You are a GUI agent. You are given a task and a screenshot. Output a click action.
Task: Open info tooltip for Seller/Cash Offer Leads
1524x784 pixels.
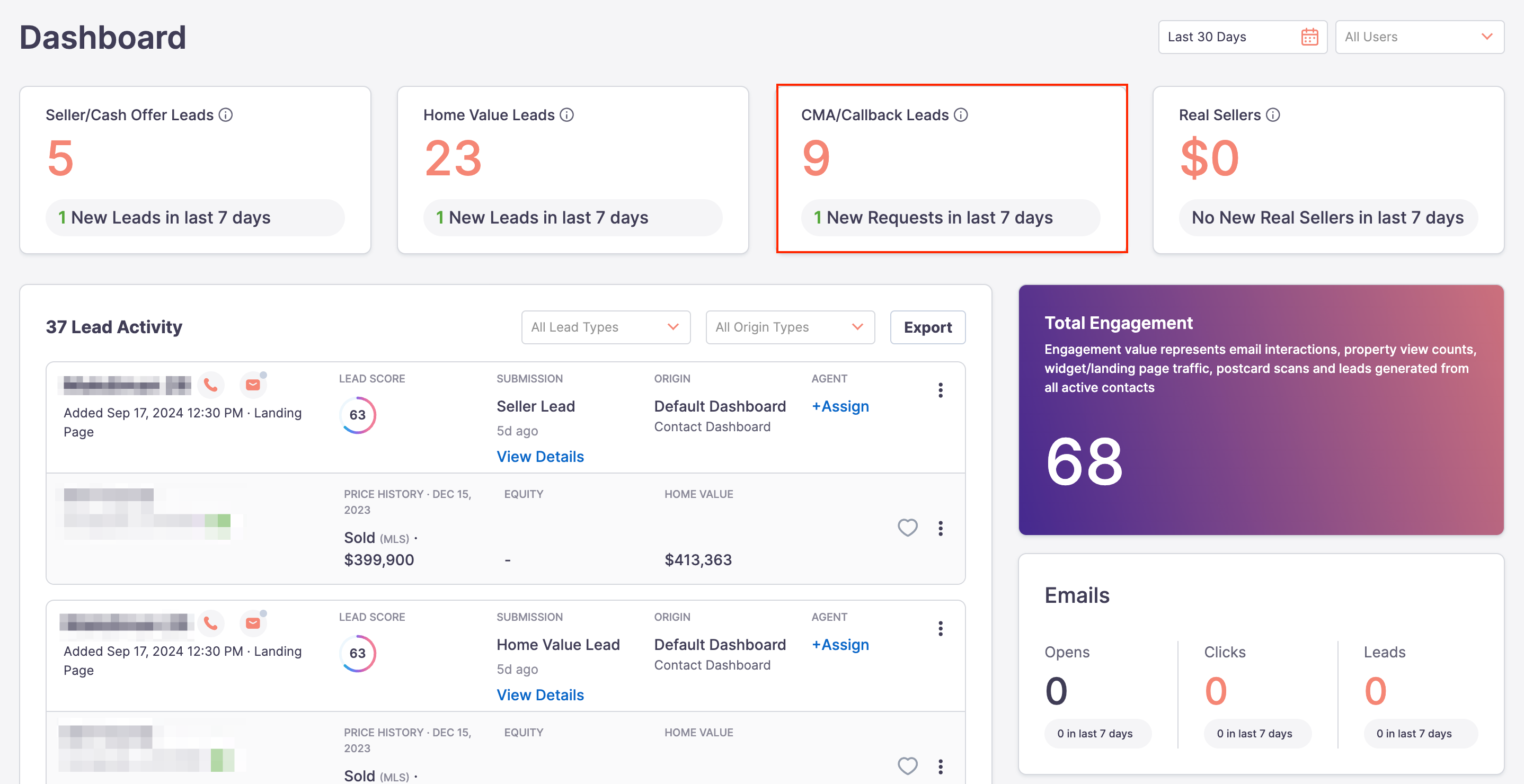coord(225,115)
